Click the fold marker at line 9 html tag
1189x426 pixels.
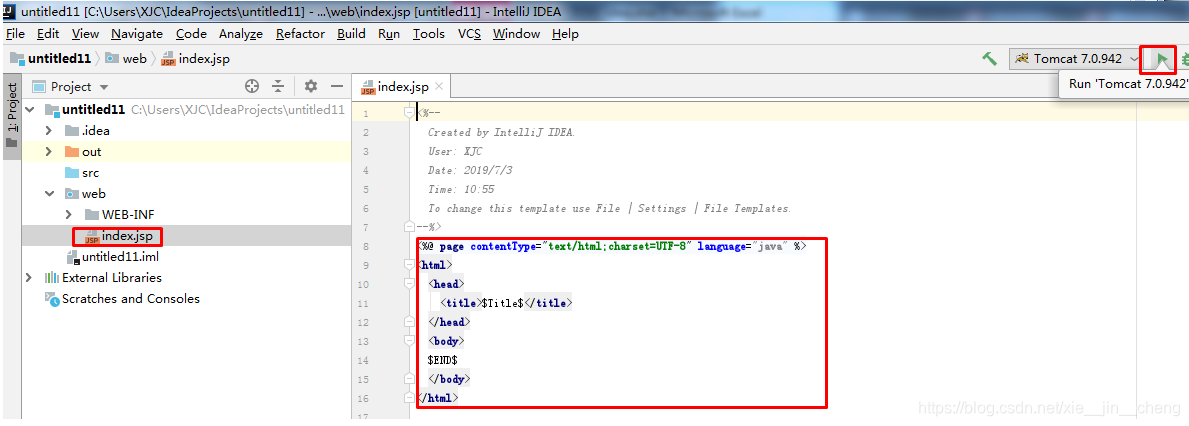click(409, 265)
